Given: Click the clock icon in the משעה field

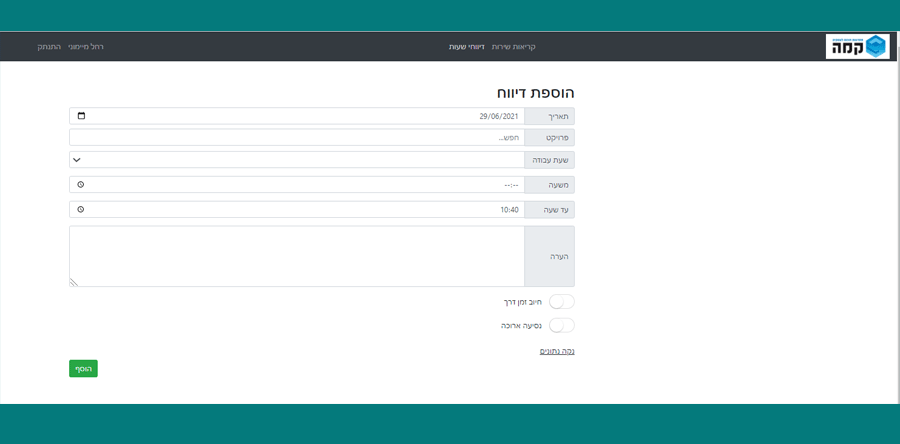Looking at the screenshot, I should [x=81, y=185].
